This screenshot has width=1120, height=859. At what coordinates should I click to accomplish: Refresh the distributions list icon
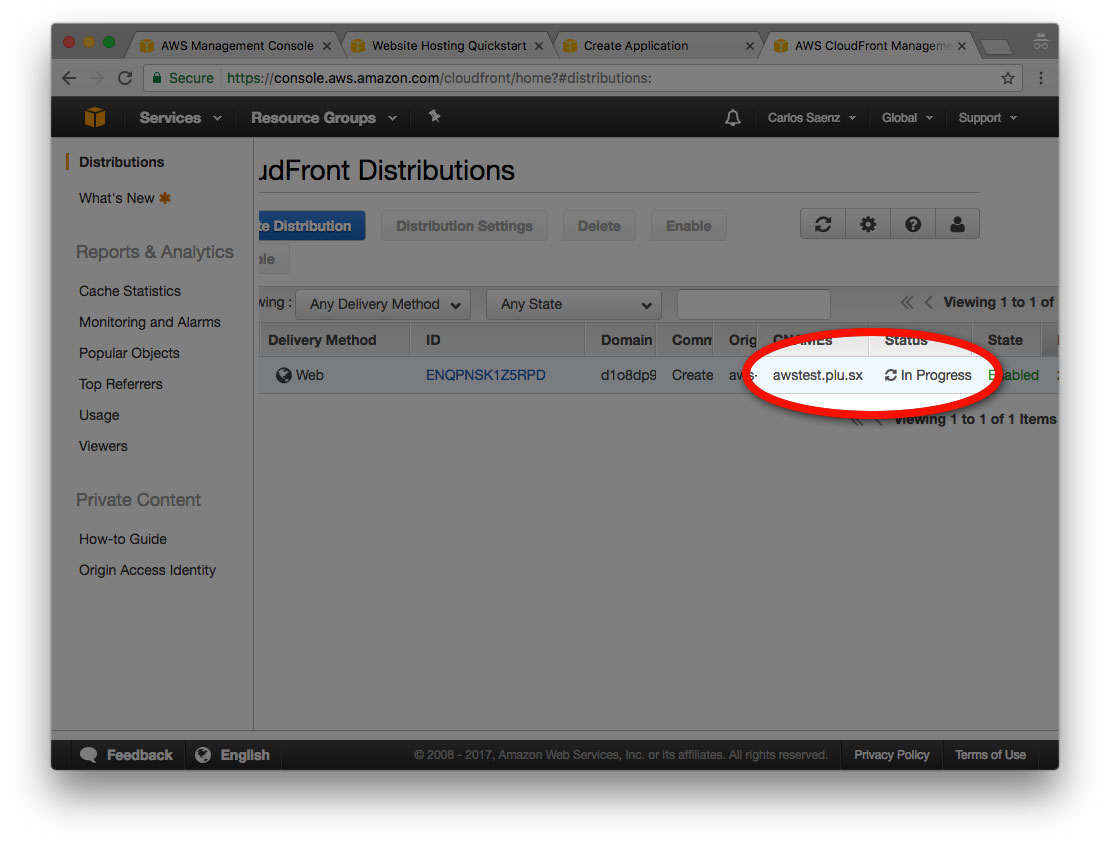click(823, 225)
